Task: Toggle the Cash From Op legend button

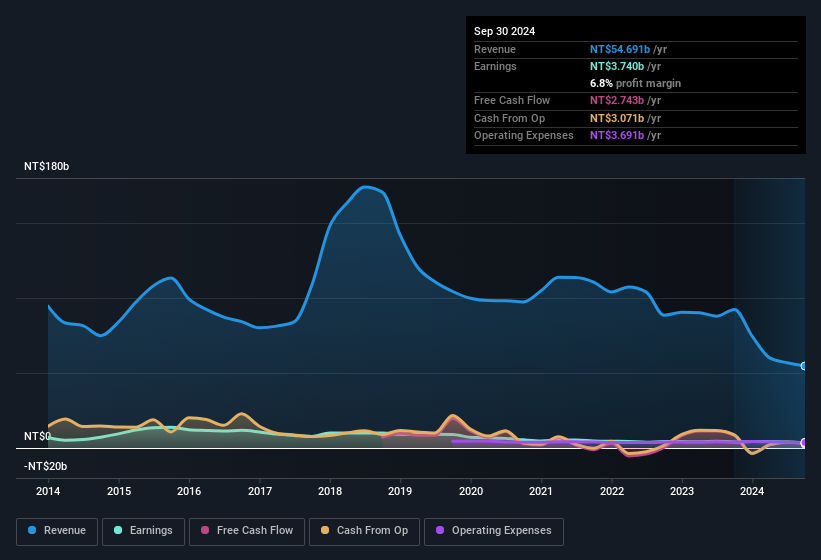Action: click(x=364, y=532)
